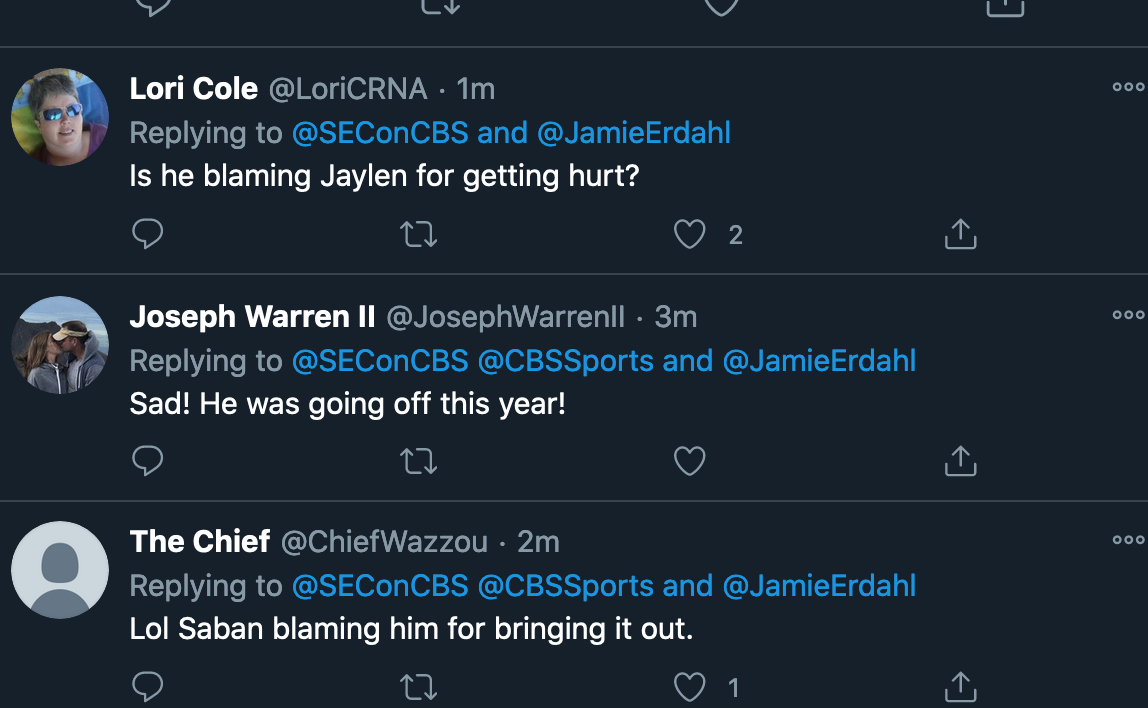This screenshot has height=708, width=1148.
Task: Share The Chief's tweet
Action: point(961,687)
